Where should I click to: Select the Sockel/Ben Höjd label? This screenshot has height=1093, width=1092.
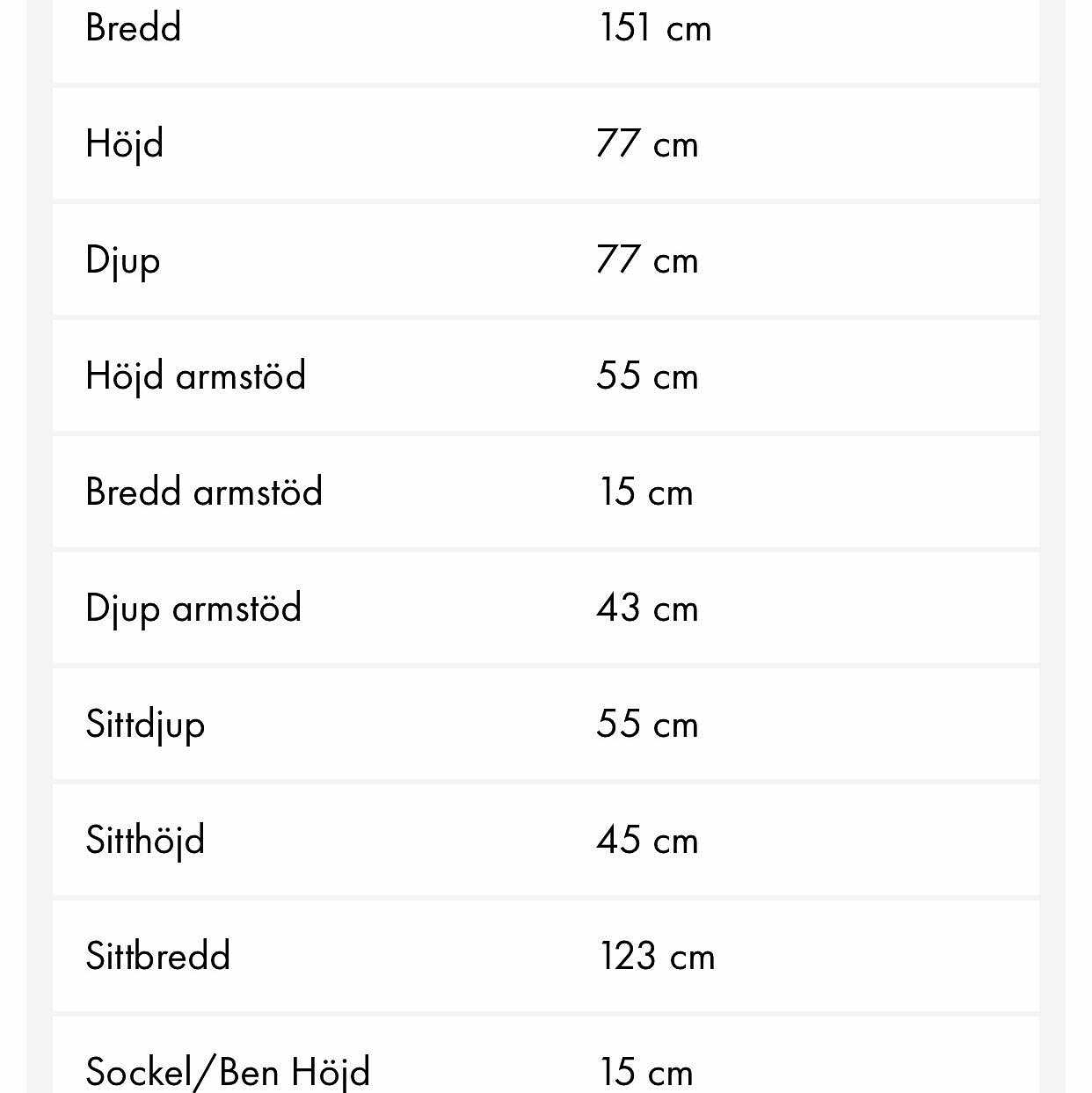point(228,1073)
